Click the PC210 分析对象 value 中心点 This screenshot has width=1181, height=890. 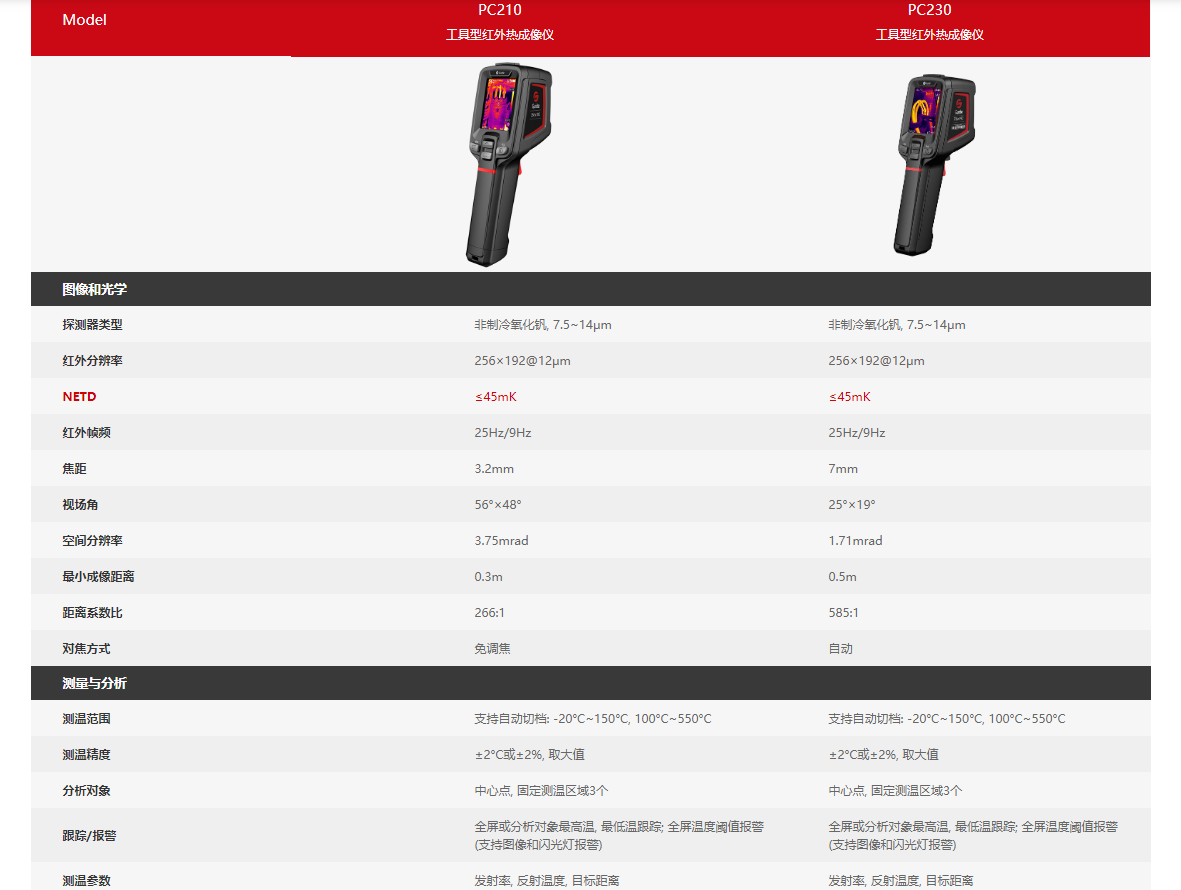click(x=541, y=791)
